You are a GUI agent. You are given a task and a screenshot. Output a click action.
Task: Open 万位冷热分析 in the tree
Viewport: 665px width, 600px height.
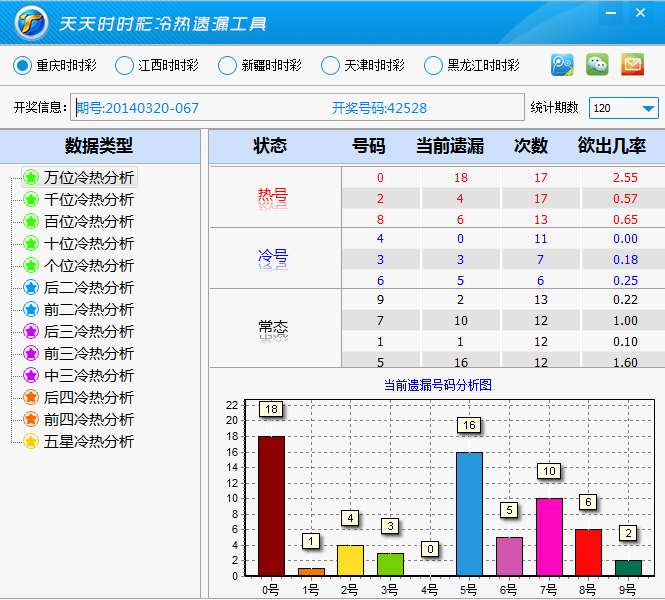click(x=89, y=177)
